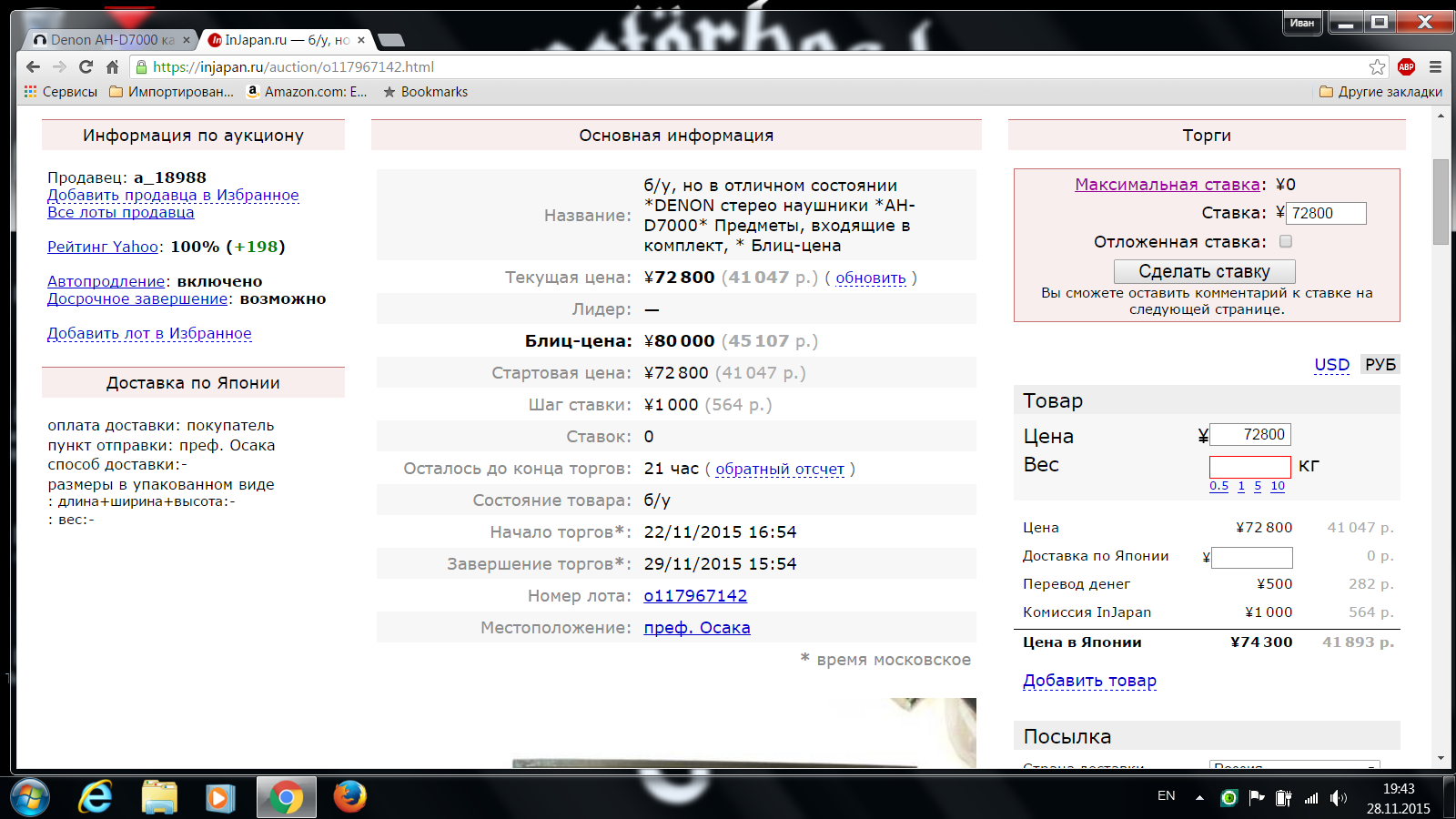Open the green tray application icon

click(x=1229, y=798)
